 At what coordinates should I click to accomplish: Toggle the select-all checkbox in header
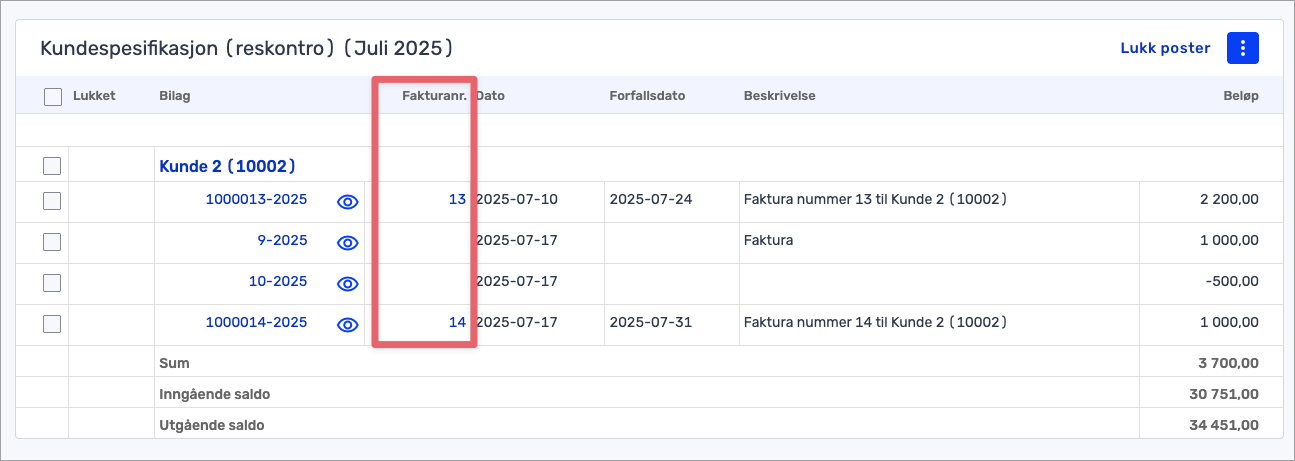coord(53,97)
